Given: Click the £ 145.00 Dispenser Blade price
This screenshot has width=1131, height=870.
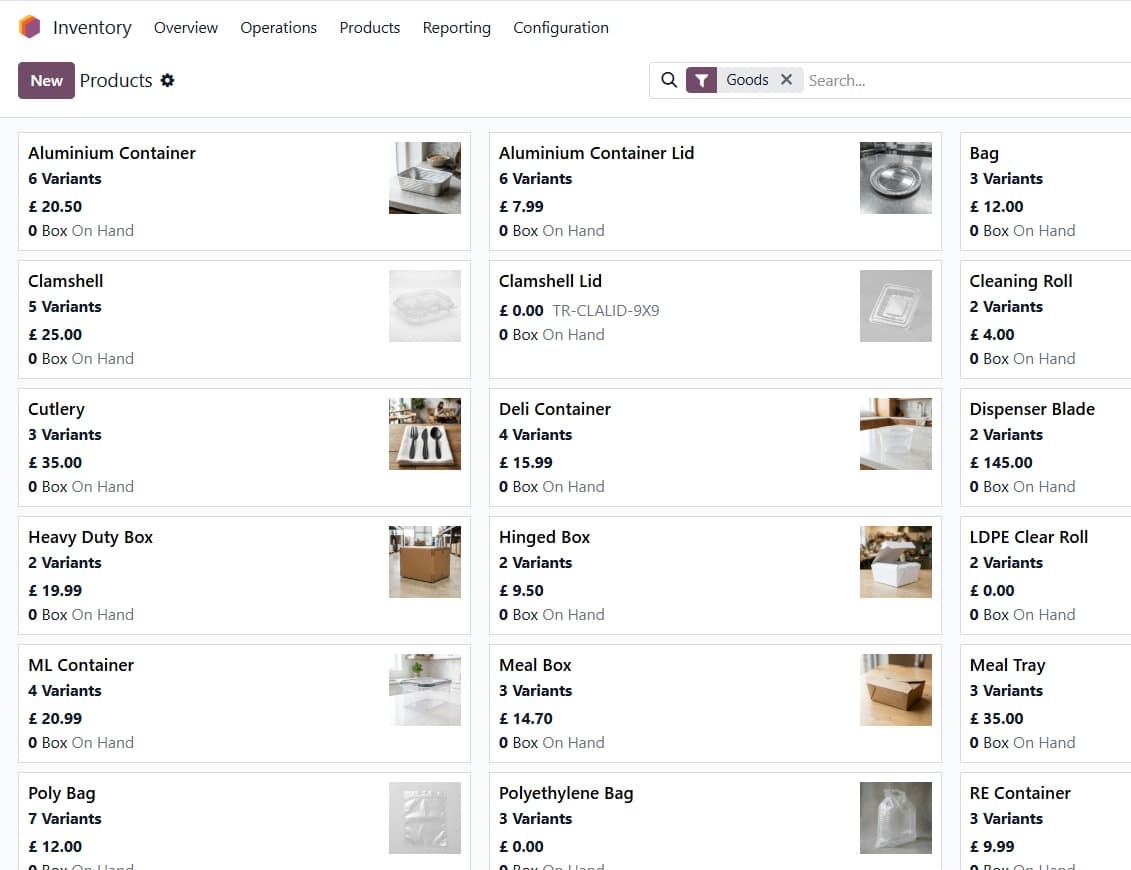Looking at the screenshot, I should click(x=1000, y=462).
